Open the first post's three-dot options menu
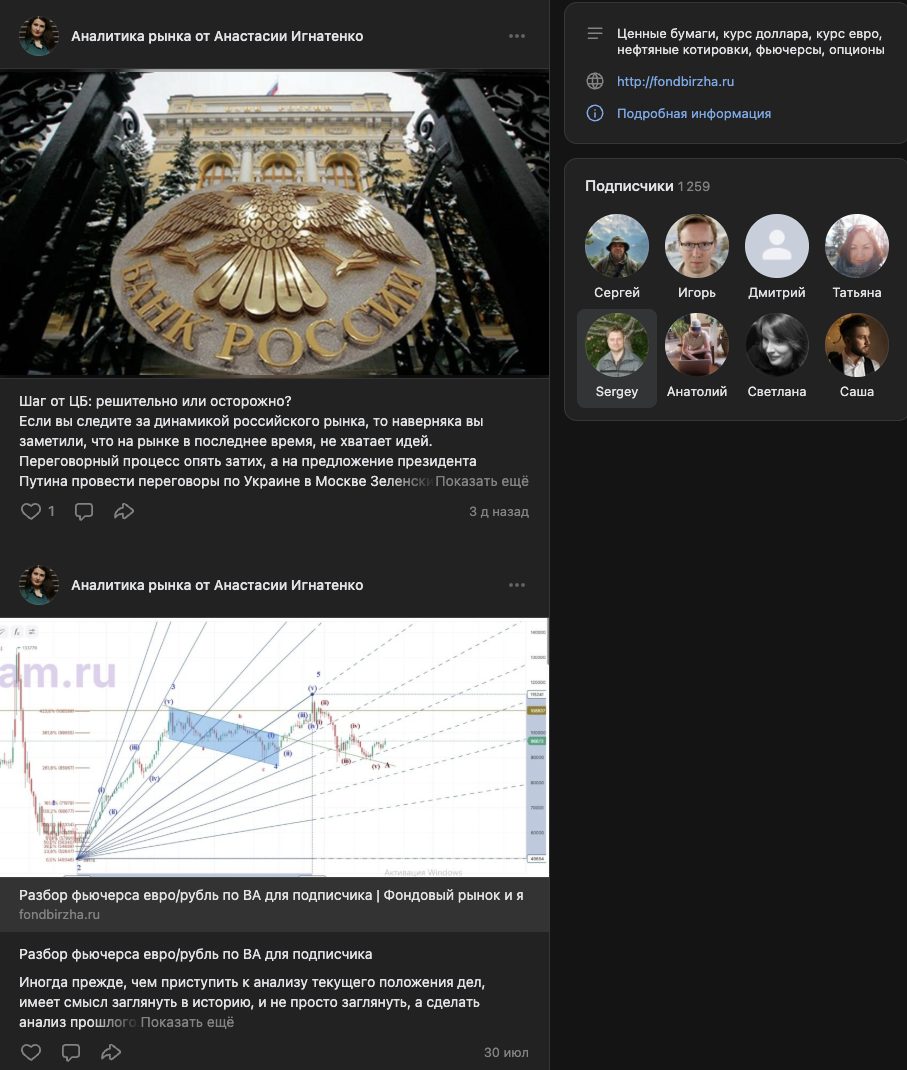 click(517, 35)
